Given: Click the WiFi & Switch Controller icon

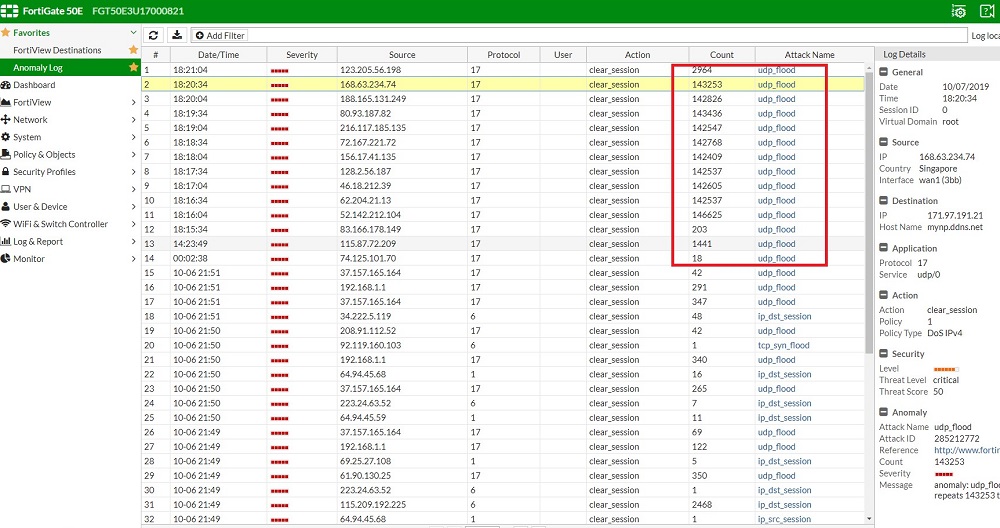Looking at the screenshot, I should pos(6,224).
